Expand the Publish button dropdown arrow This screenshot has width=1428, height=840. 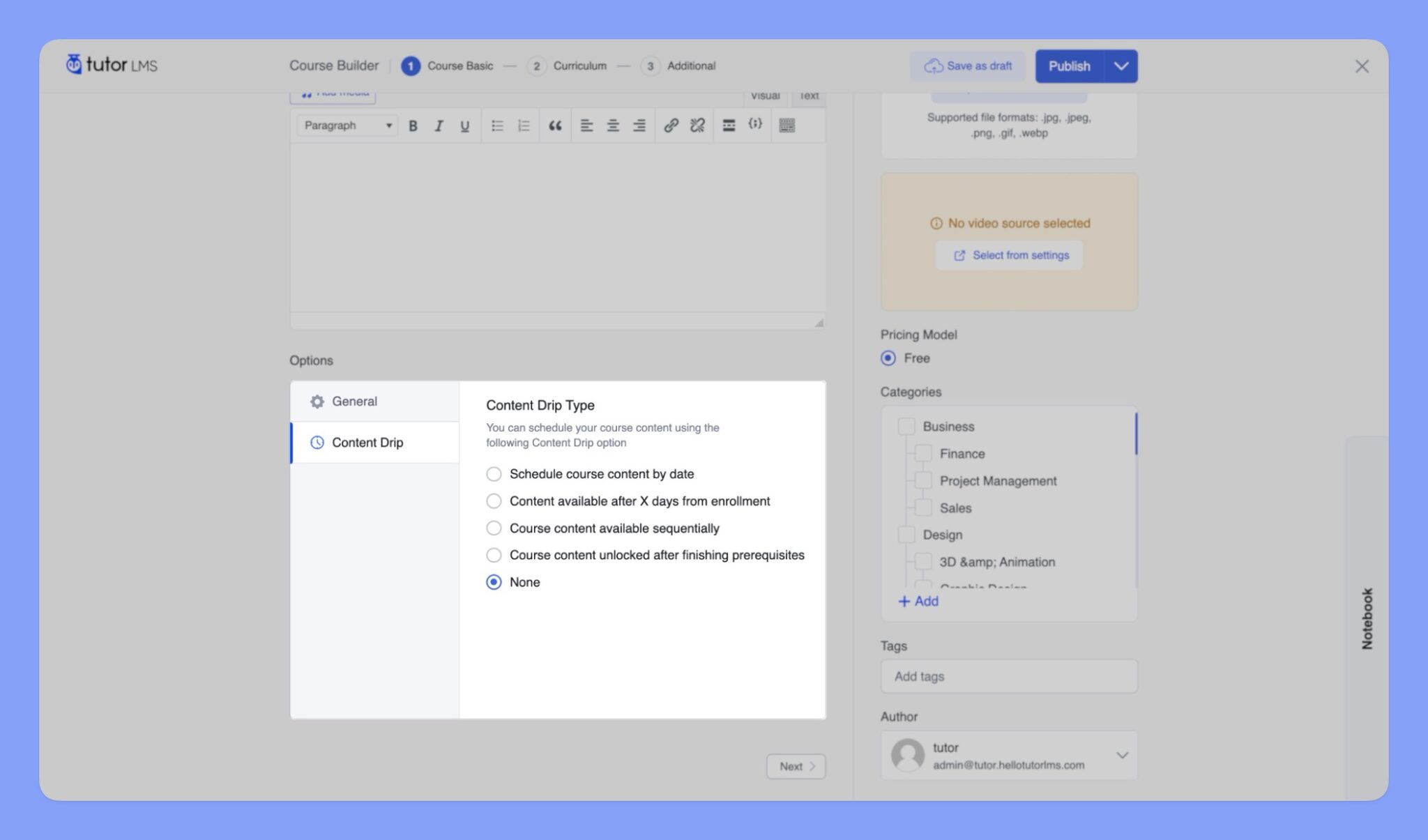pos(1121,66)
